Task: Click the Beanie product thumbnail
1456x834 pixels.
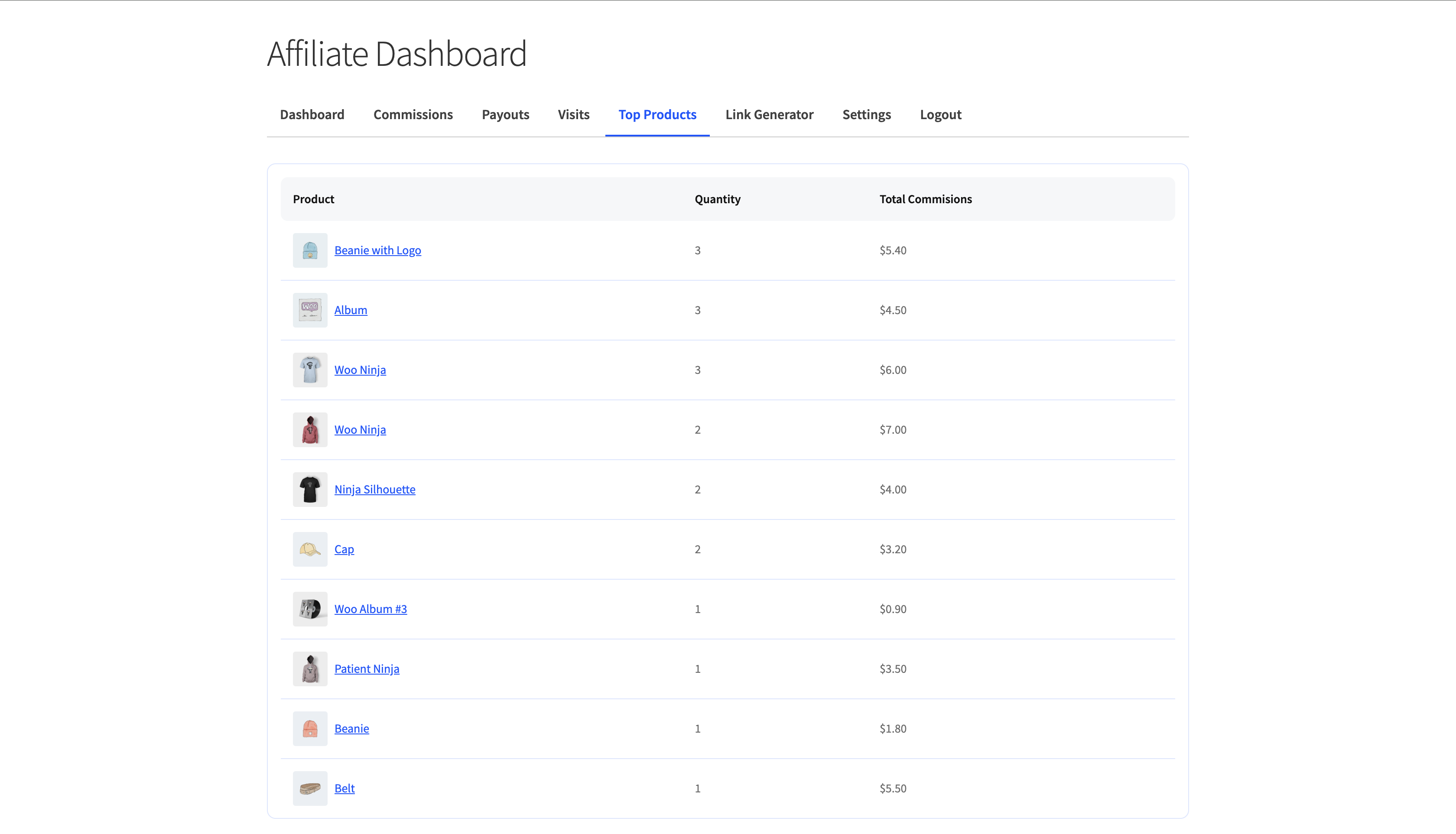Action: 309,728
